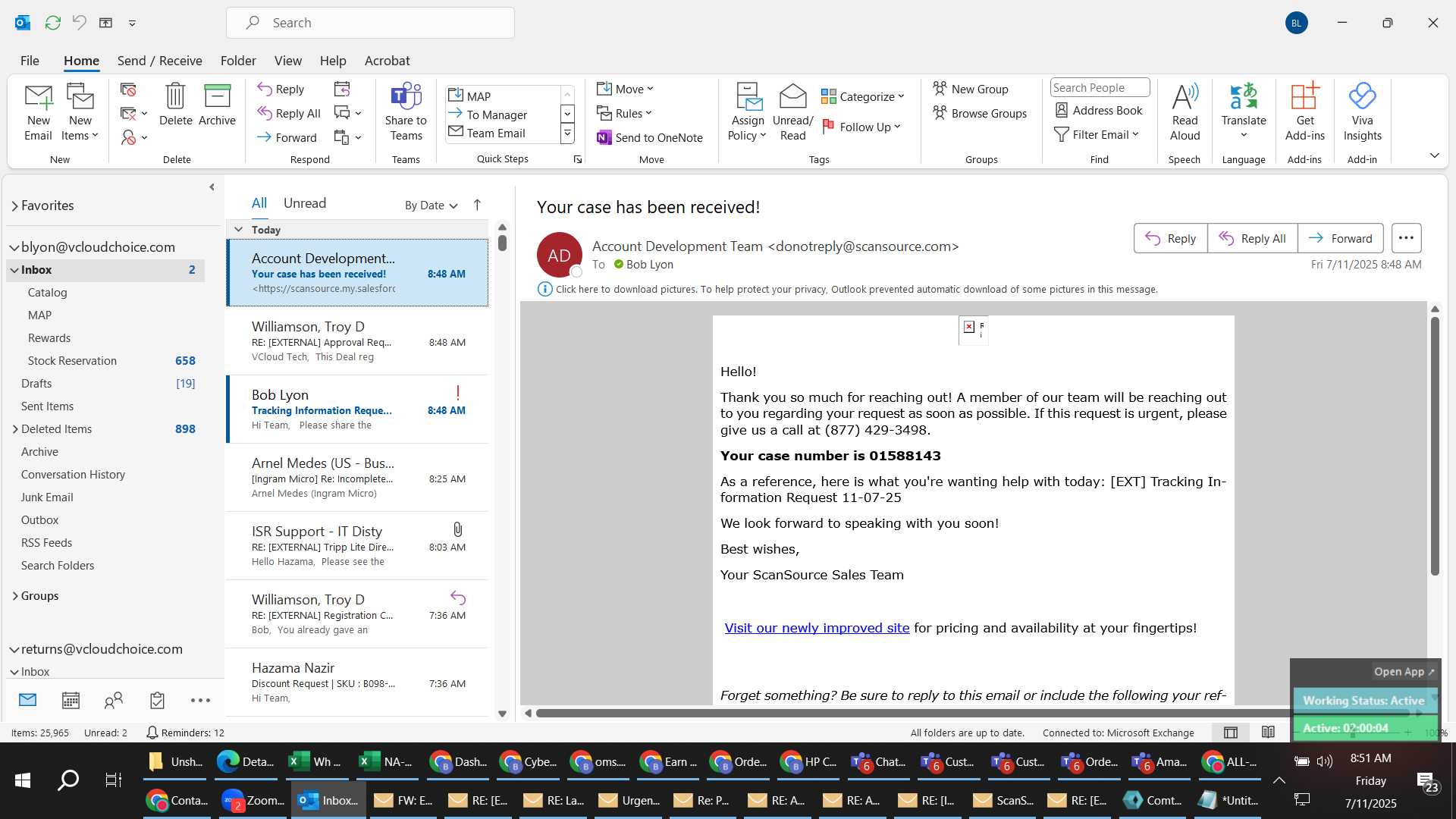
Task: Click Reply All button in reading pane
Action: pyautogui.click(x=1252, y=238)
